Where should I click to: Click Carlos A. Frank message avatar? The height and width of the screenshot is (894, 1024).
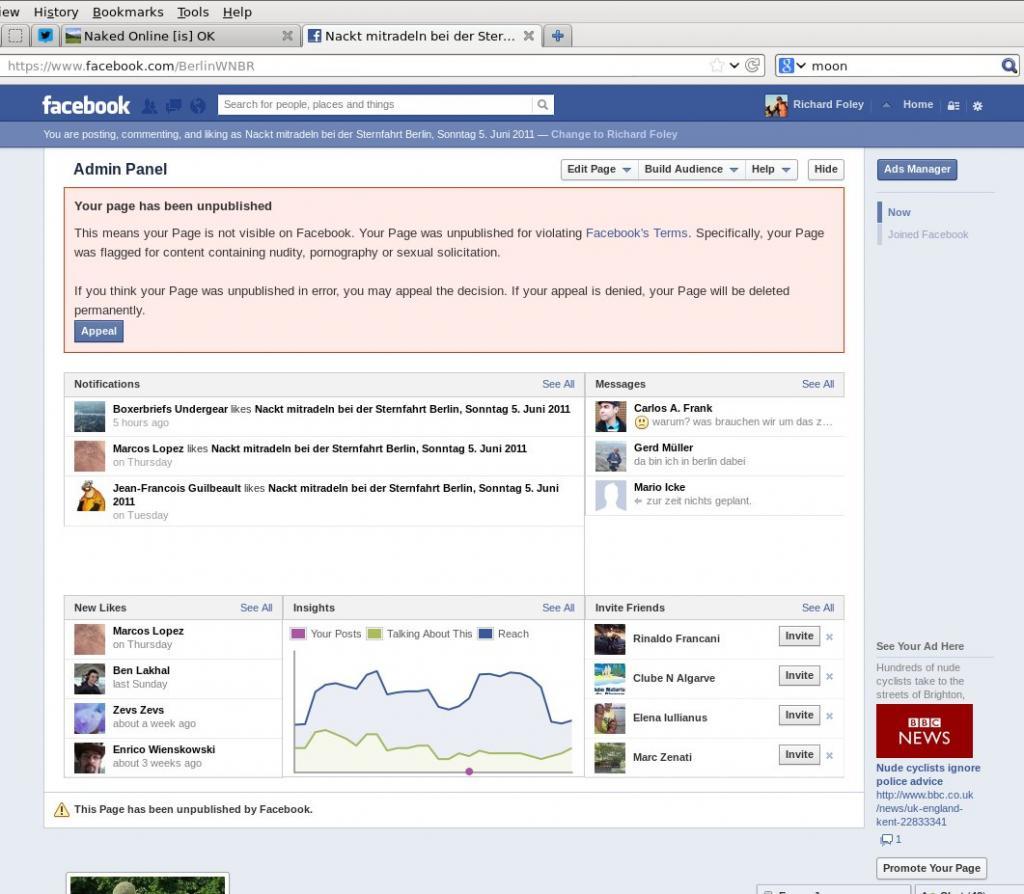[611, 416]
